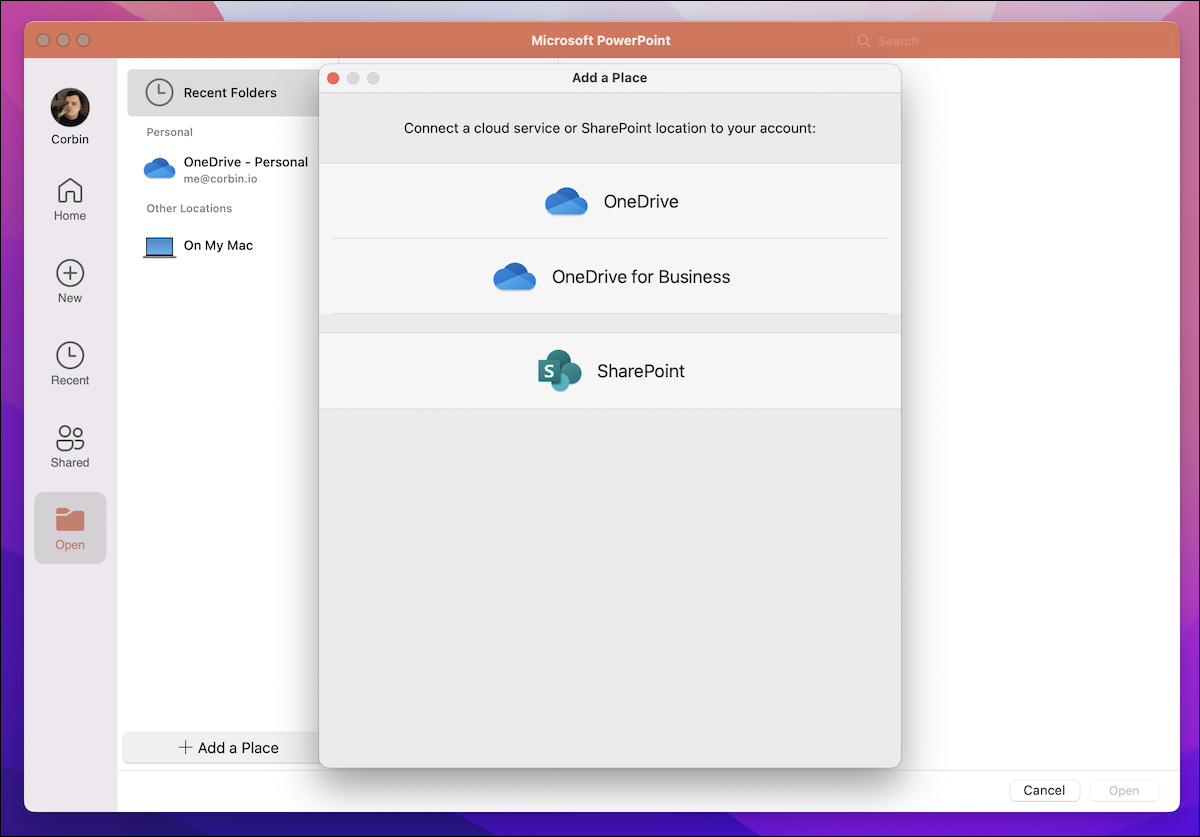
Task: Show Recent files in sidebar
Action: click(70, 364)
